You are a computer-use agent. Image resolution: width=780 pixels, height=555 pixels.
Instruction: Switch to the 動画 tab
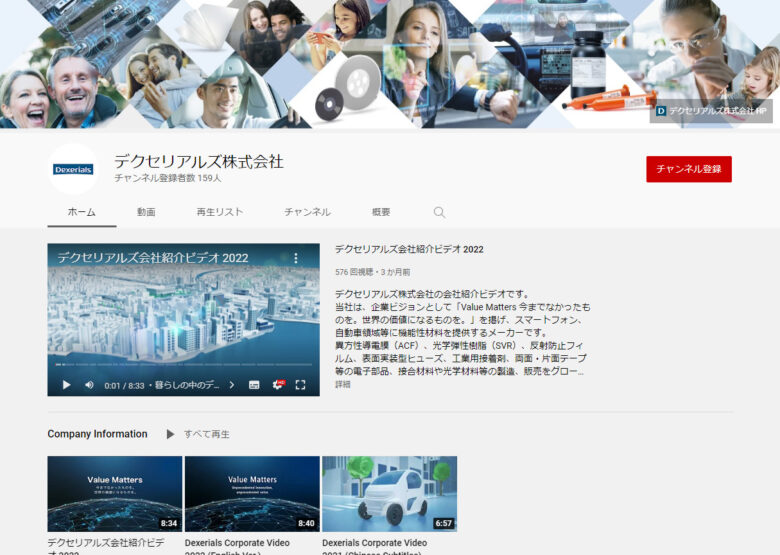tap(146, 212)
